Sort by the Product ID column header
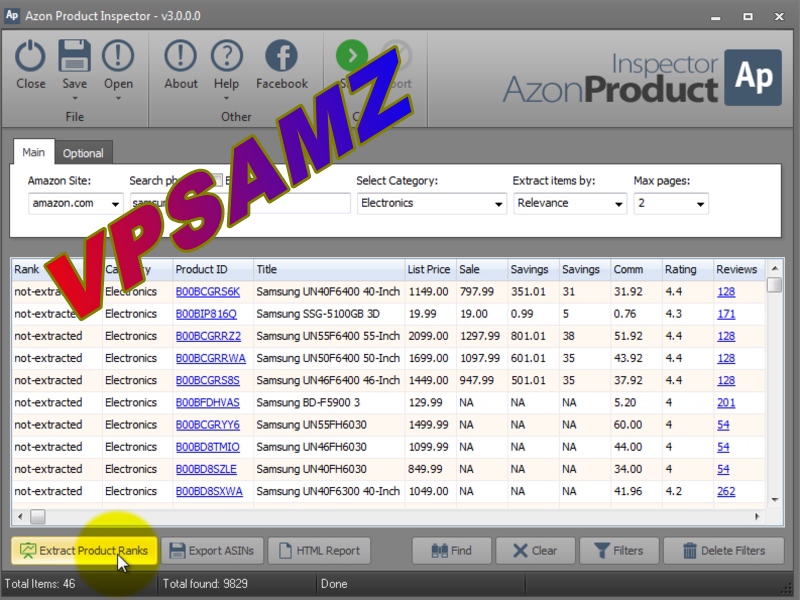This screenshot has height=600, width=800. [213, 269]
